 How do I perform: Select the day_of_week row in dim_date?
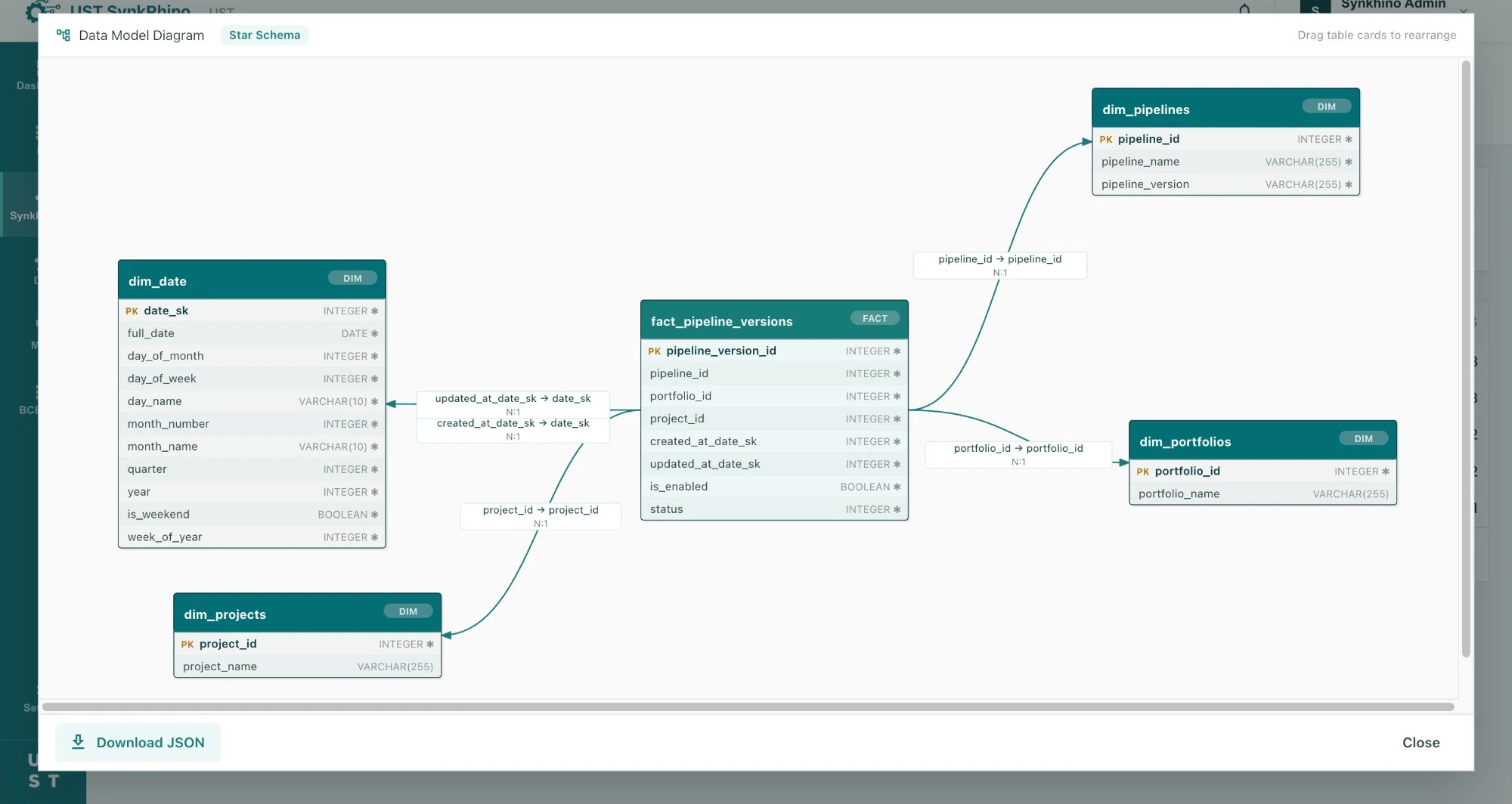(x=252, y=379)
